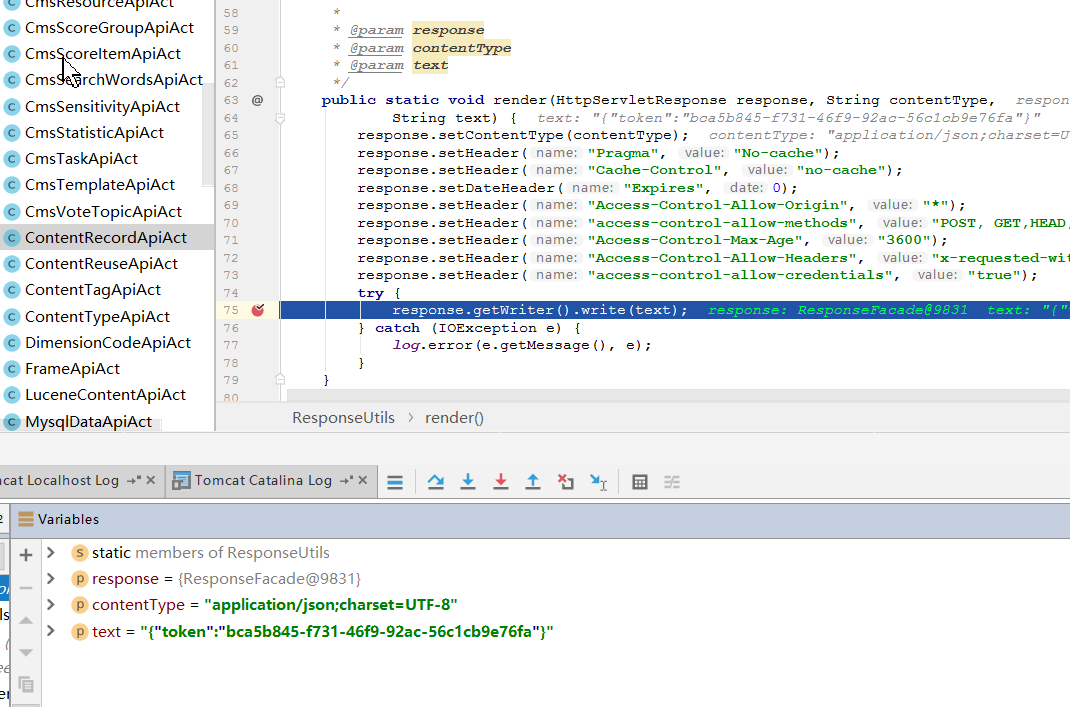Select ContentTagApiAct in the class list
The width and height of the screenshot is (1070, 707).
point(92,290)
